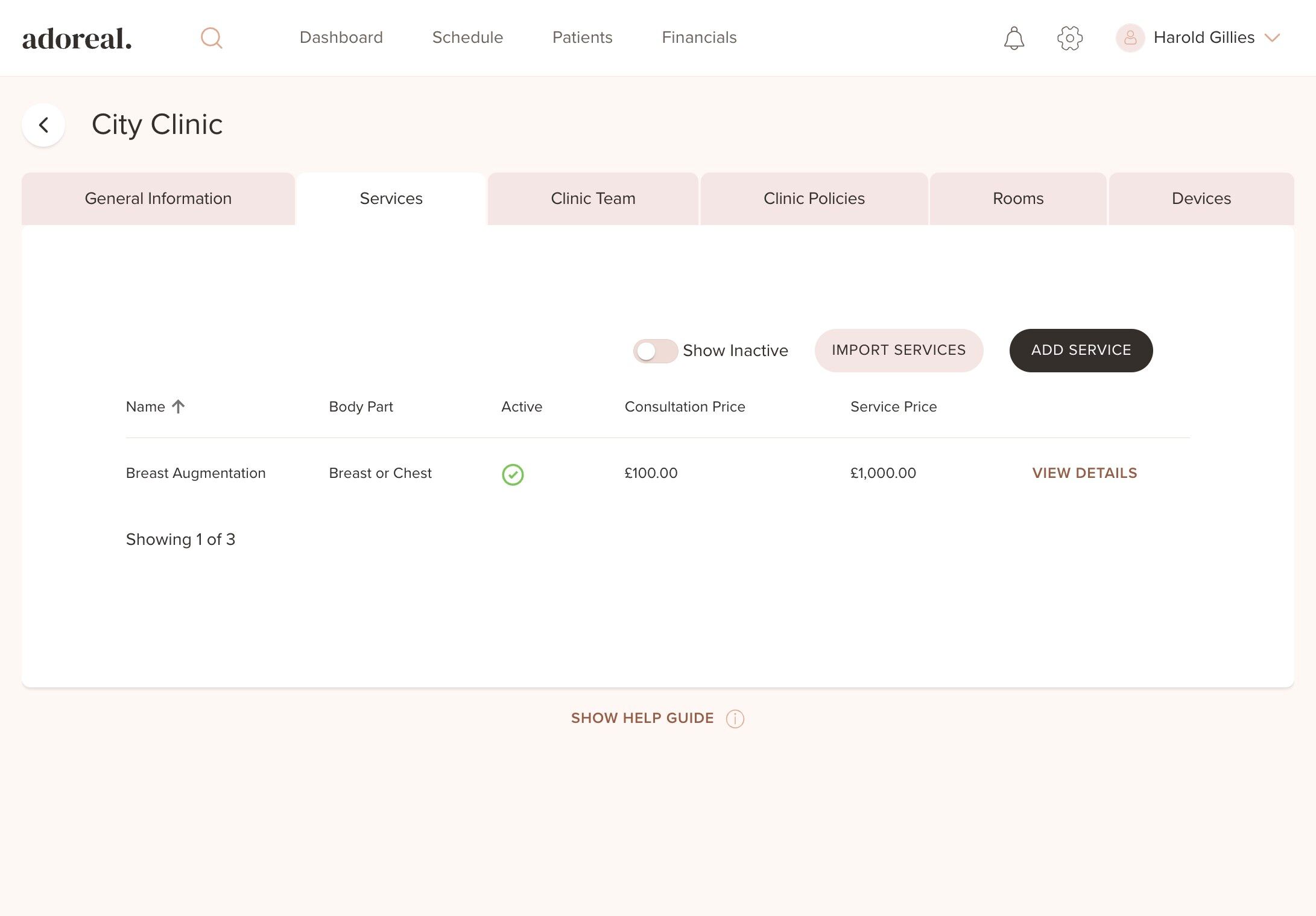Open Financials in top navigation
The width and height of the screenshot is (1316, 916).
pyautogui.click(x=699, y=37)
